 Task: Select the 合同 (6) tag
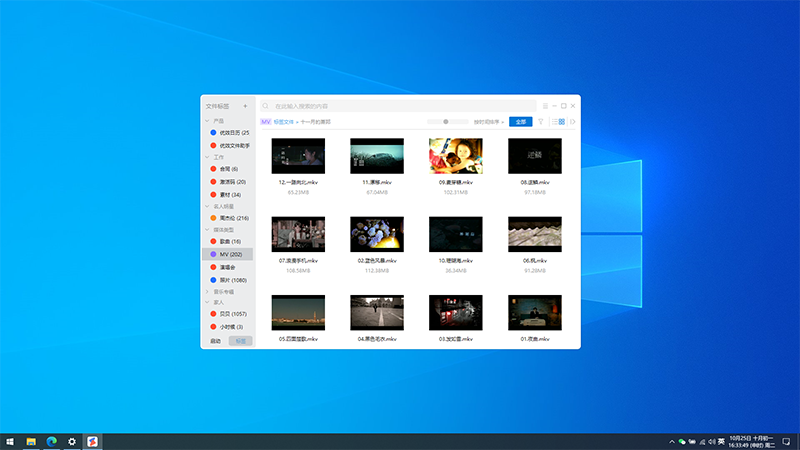(x=228, y=169)
